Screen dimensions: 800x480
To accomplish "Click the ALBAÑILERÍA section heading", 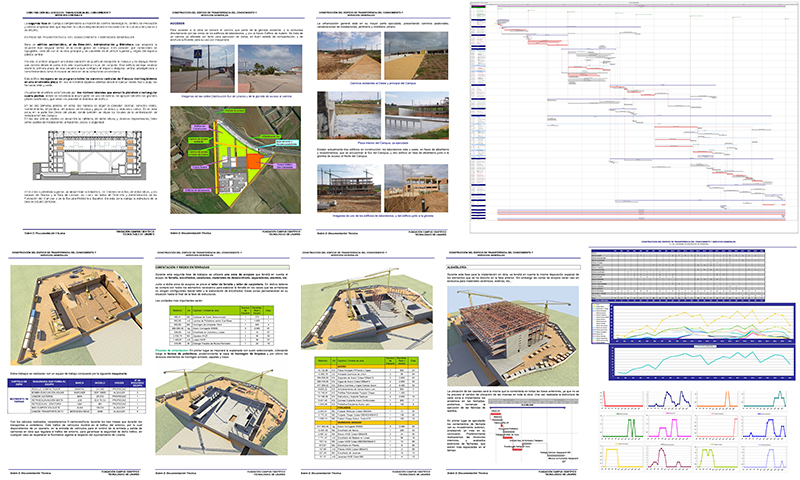I will (x=456, y=267).
